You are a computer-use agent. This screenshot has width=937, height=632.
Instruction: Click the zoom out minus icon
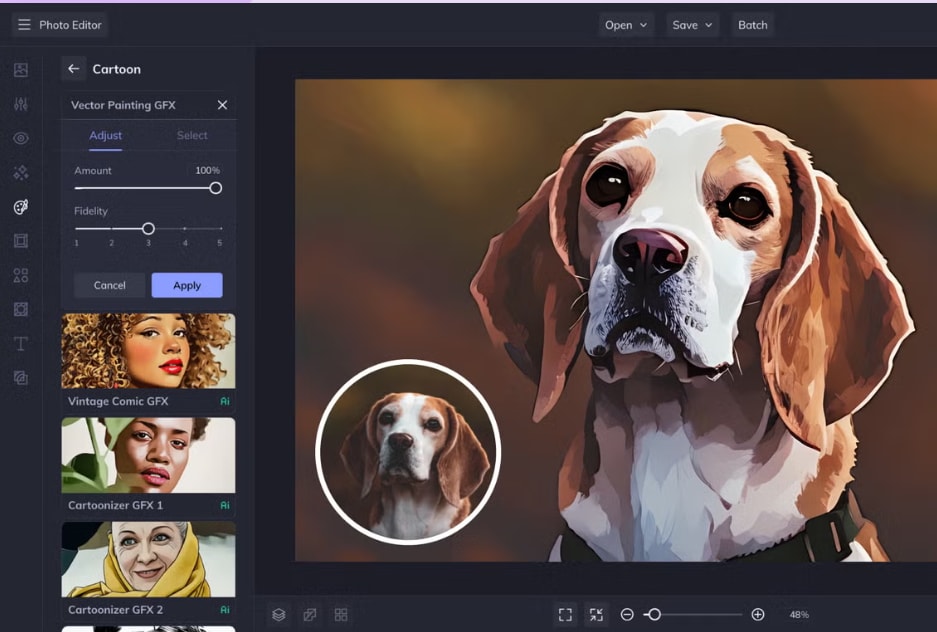tap(627, 614)
